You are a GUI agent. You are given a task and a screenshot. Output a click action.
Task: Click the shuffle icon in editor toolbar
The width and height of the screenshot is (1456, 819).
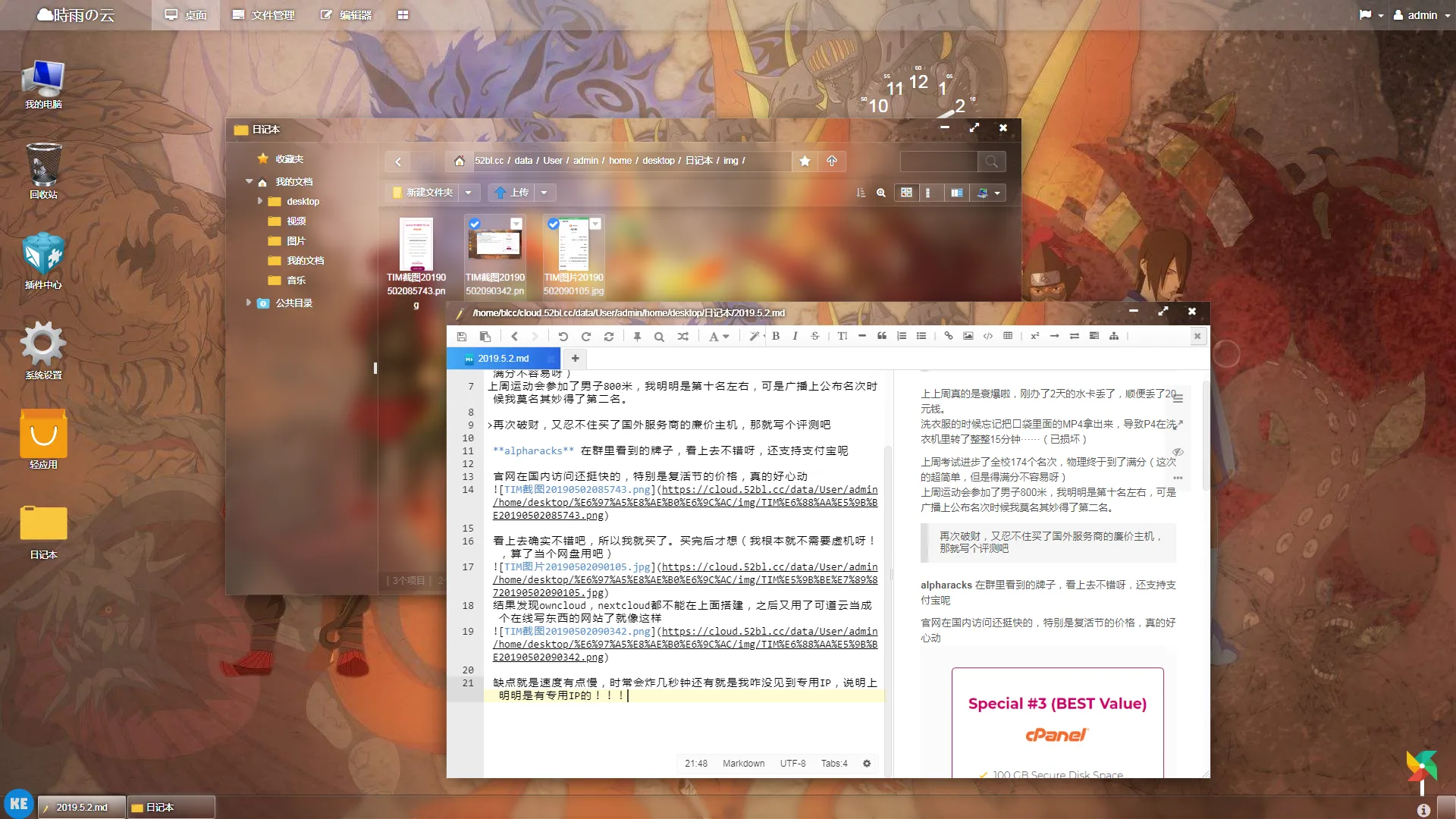click(683, 336)
